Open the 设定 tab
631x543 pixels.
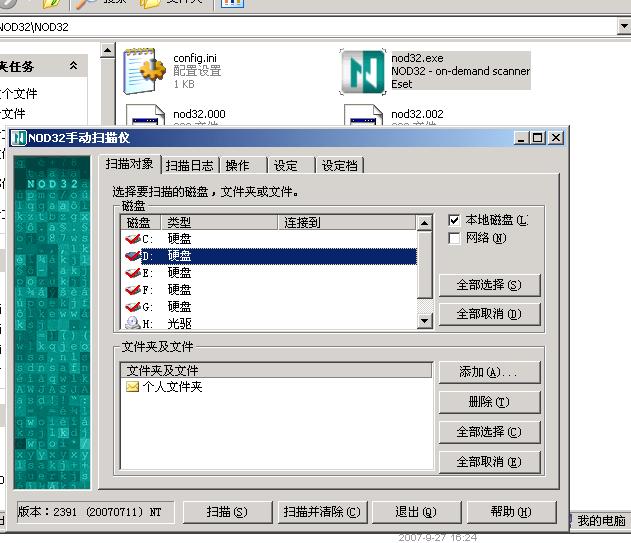[x=291, y=165]
